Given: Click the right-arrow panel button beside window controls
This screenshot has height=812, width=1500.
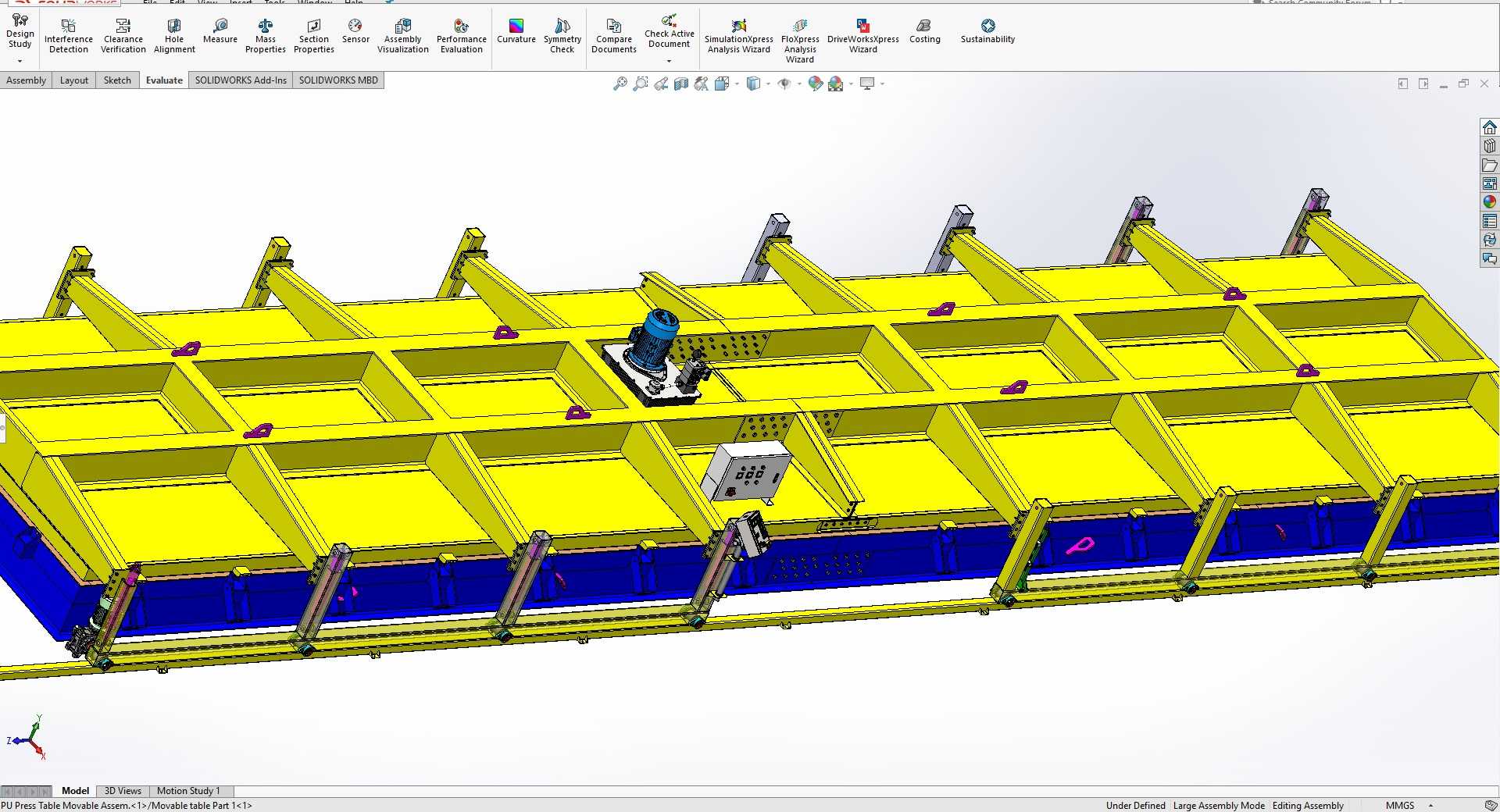Looking at the screenshot, I should coord(1423,84).
